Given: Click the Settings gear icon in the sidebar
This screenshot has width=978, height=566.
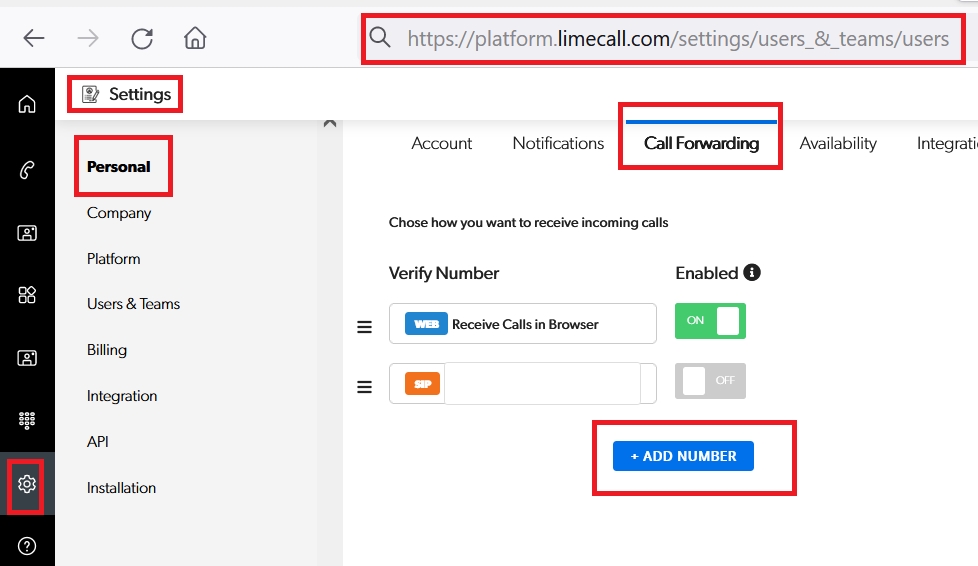Looking at the screenshot, I should tap(27, 484).
